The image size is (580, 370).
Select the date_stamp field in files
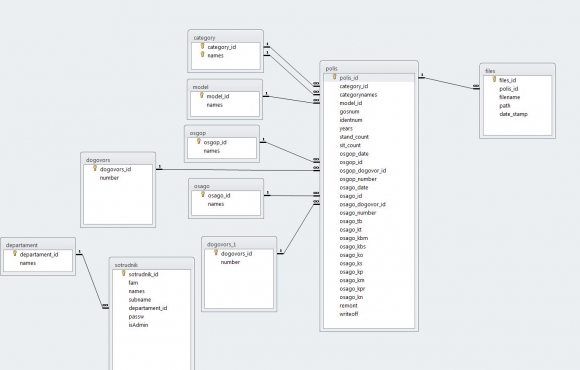[x=513, y=114]
